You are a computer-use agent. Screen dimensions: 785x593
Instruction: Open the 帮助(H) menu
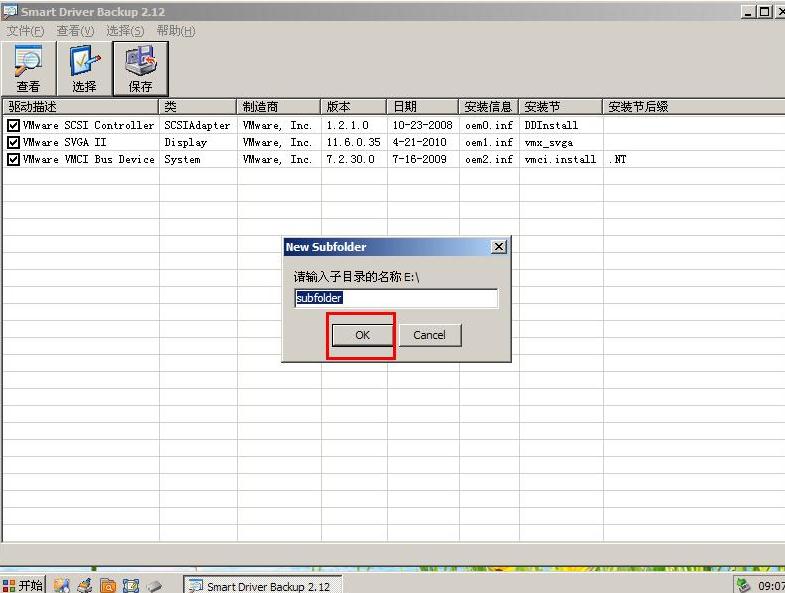pos(176,31)
